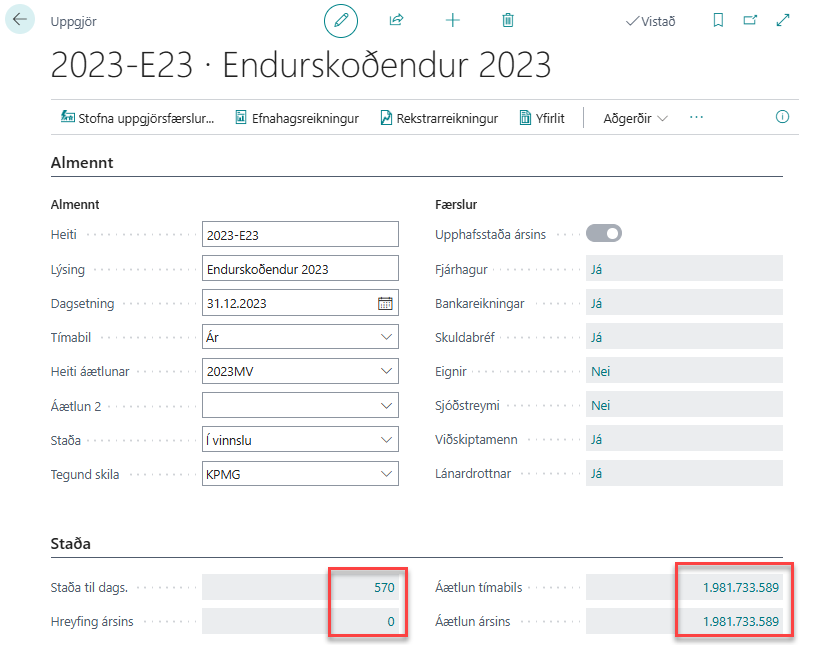Open the Staða dropdown showing Í vinnslu
The height and width of the screenshot is (645, 817).
386,439
